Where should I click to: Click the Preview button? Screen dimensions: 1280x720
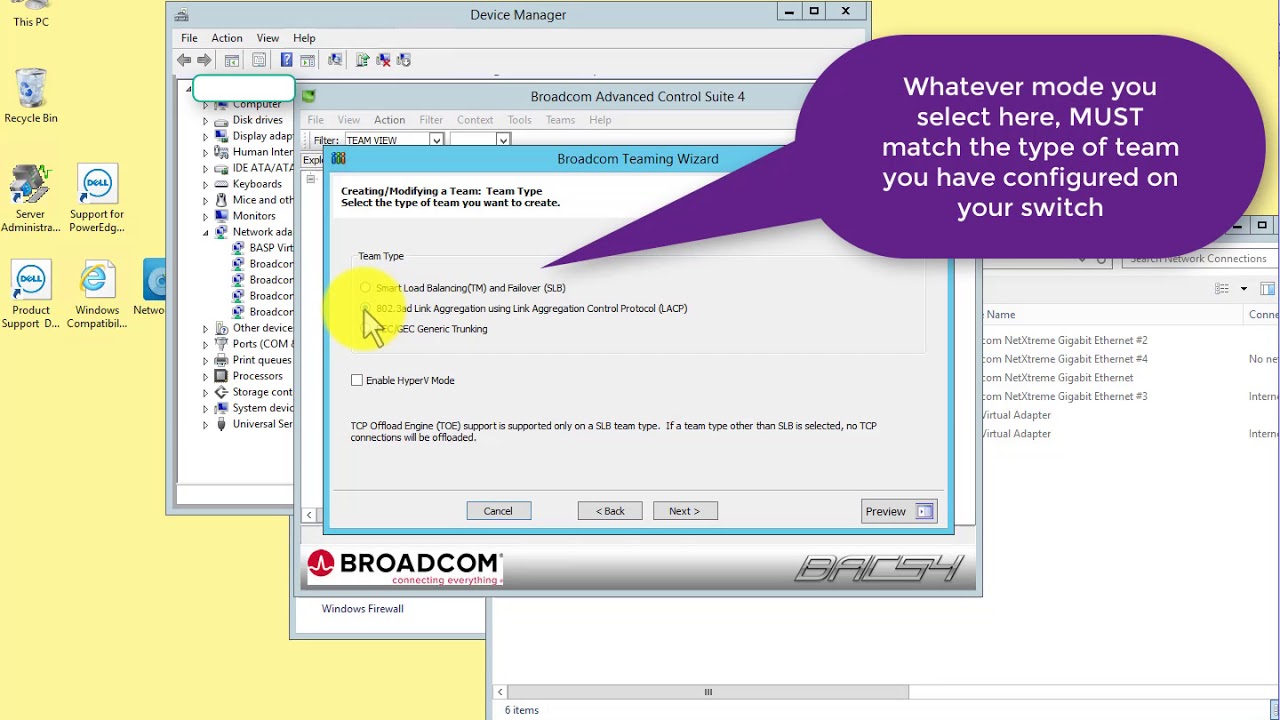(899, 512)
